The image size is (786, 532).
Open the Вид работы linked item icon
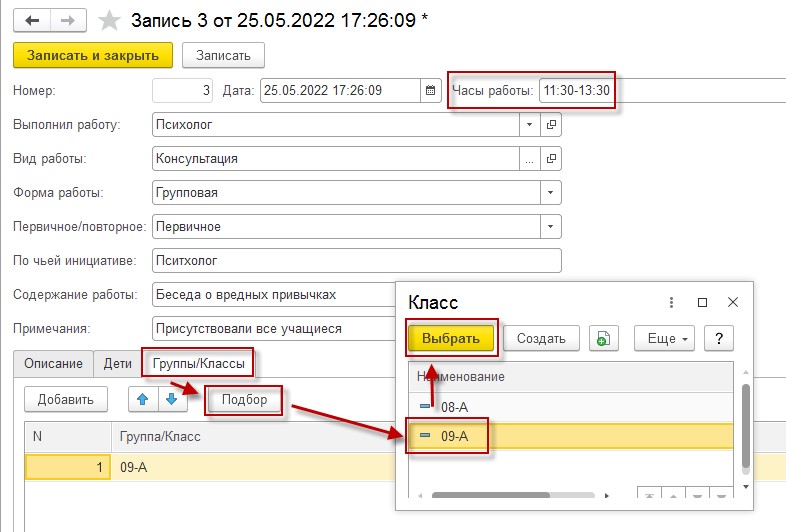tap(551, 158)
